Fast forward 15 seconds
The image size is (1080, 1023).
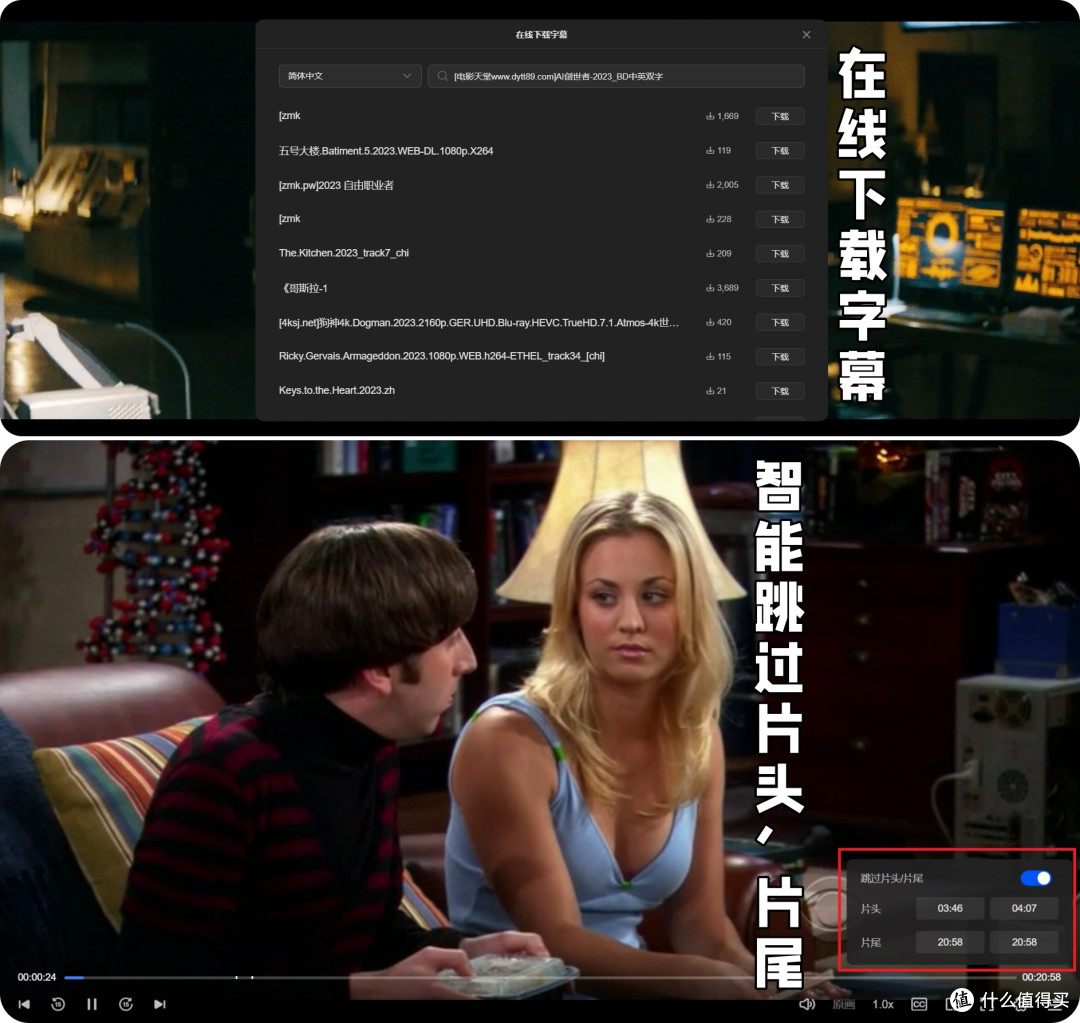click(x=125, y=1004)
